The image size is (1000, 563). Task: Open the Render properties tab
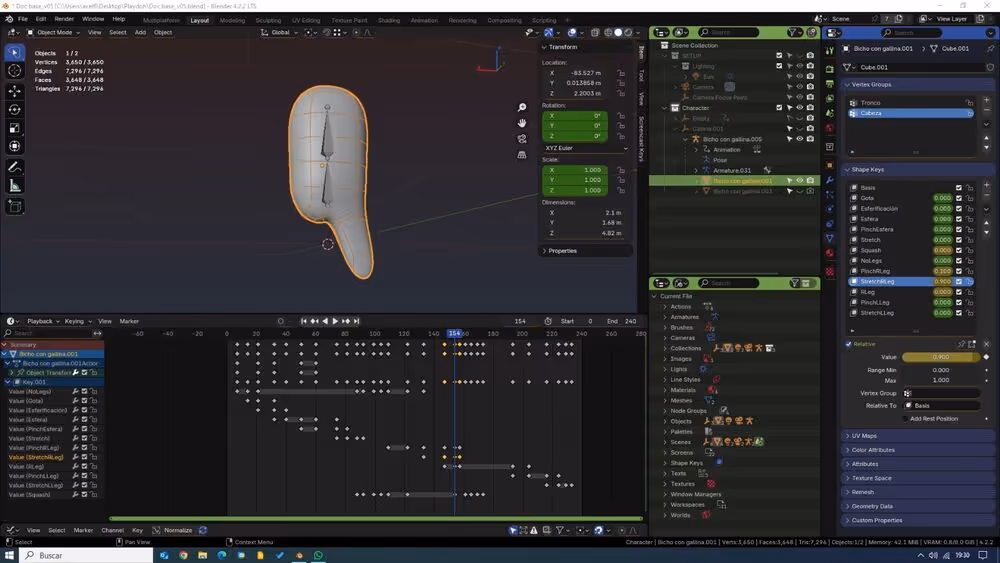(830, 68)
